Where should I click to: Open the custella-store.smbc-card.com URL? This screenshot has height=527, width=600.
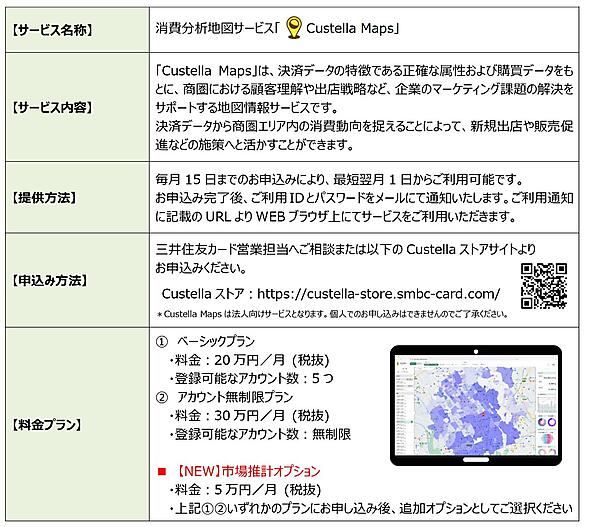(x=378, y=294)
